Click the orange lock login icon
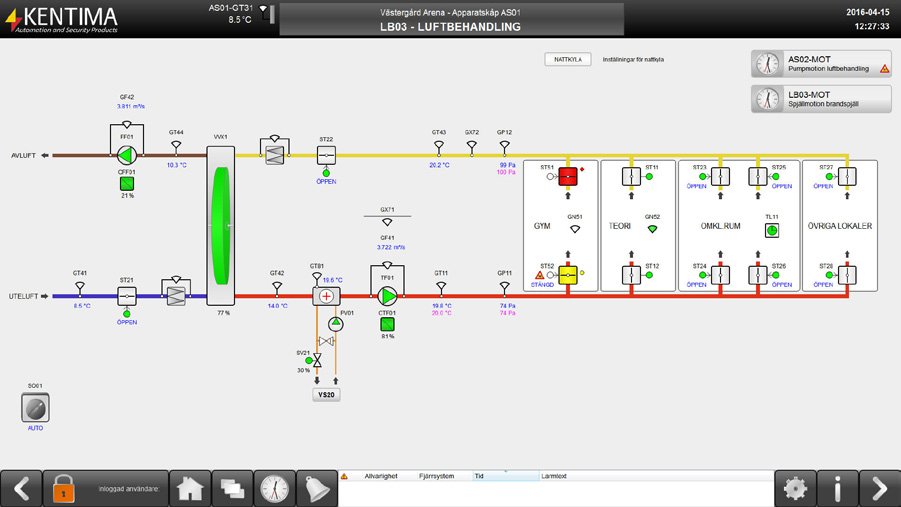The width and height of the screenshot is (901, 507). 63,489
